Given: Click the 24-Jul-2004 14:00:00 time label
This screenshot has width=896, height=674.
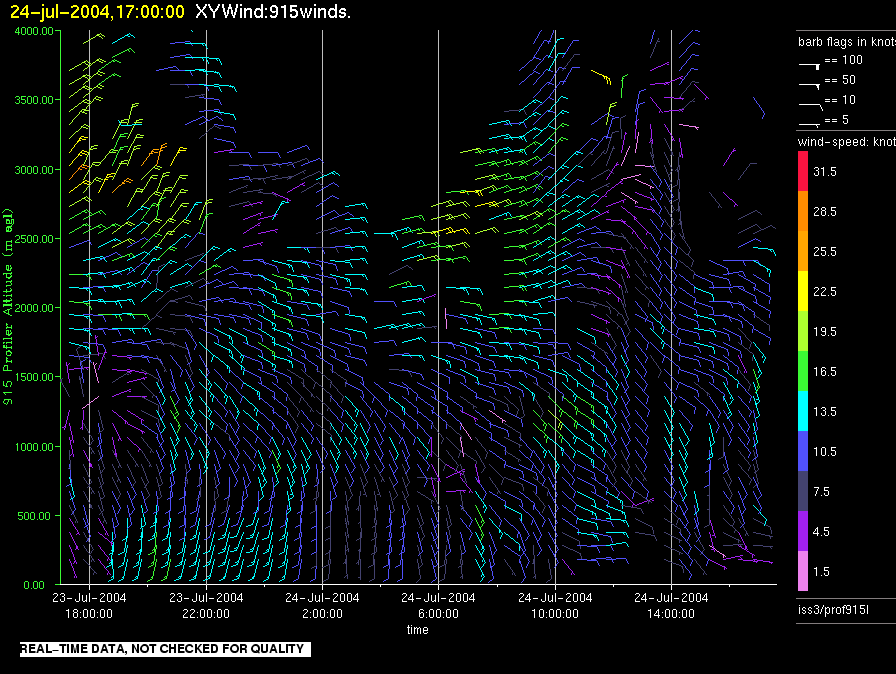Looking at the screenshot, I should 671,605.
